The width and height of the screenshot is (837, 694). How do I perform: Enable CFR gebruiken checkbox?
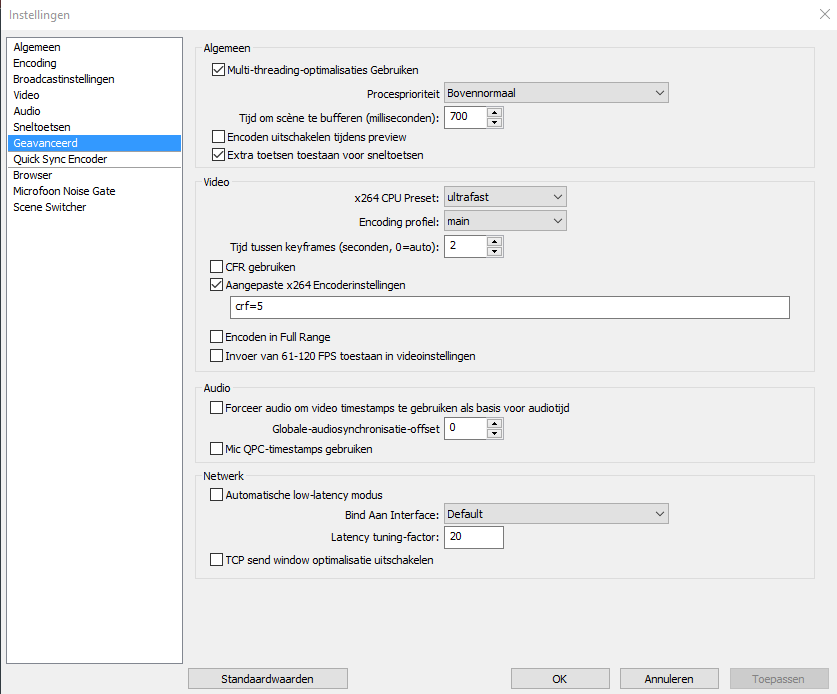pos(216,266)
